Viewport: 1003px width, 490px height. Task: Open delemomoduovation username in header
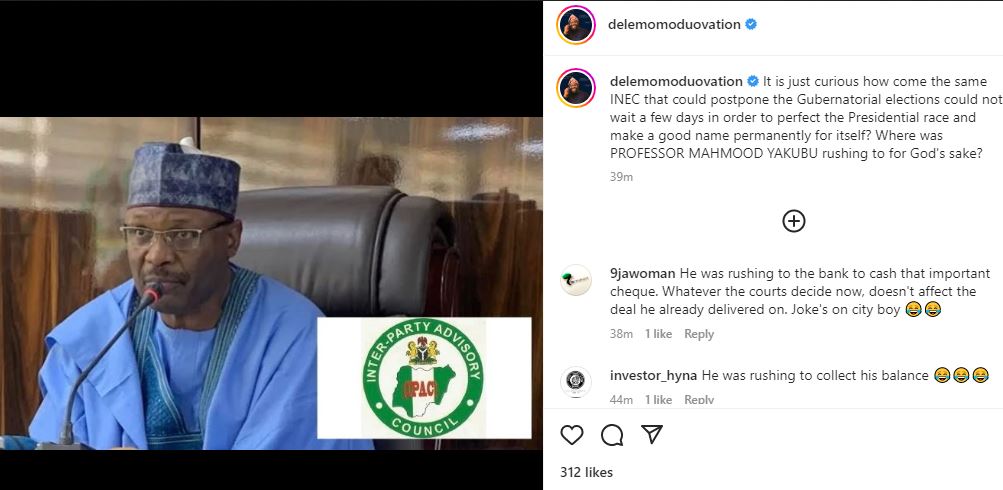point(675,24)
